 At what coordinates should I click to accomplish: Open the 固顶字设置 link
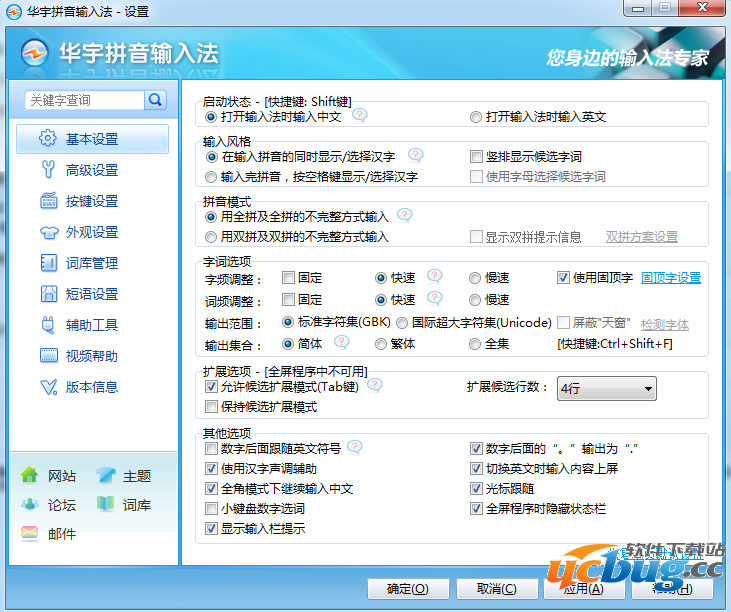coord(671,278)
